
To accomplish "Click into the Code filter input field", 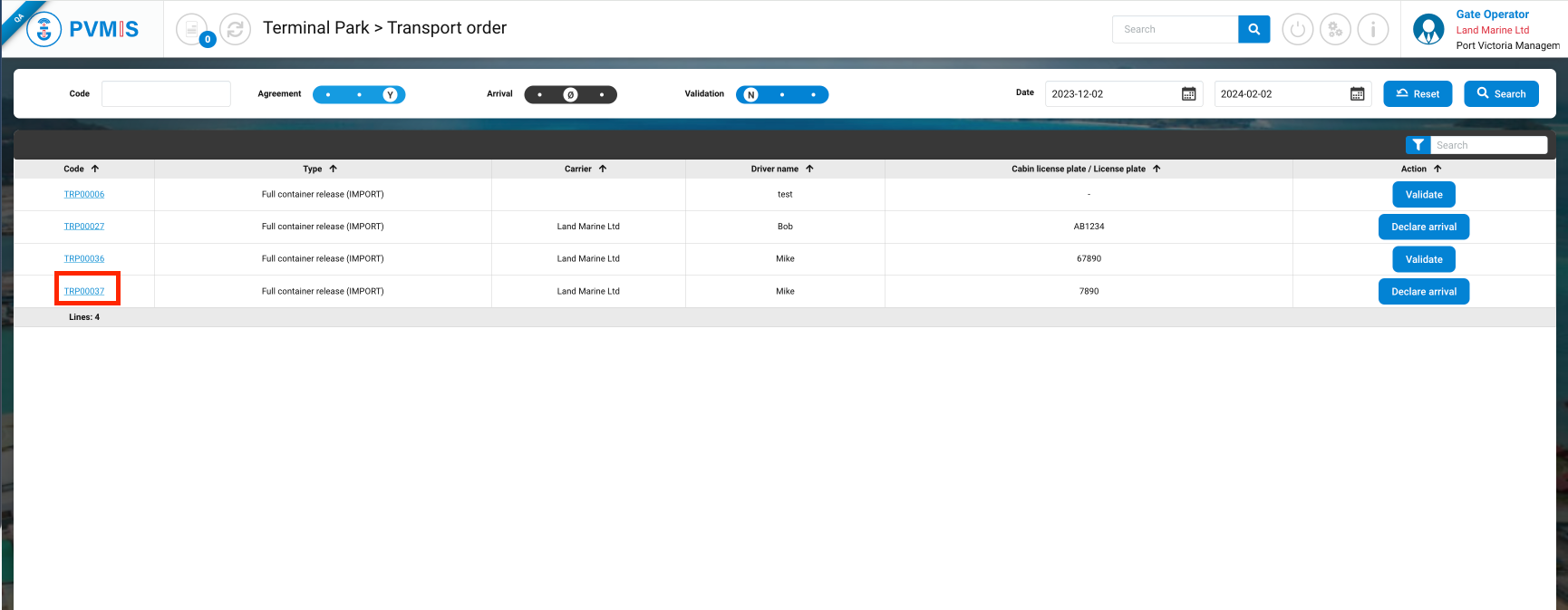I will [166, 94].
